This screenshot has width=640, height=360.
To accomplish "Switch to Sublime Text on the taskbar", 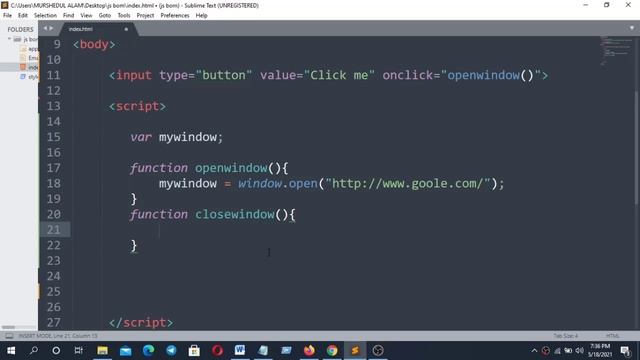I will coord(355,351).
